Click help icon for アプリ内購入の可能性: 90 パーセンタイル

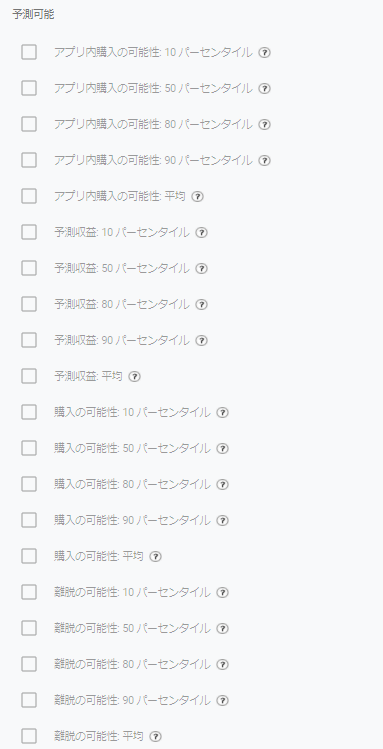pyautogui.click(x=265, y=160)
